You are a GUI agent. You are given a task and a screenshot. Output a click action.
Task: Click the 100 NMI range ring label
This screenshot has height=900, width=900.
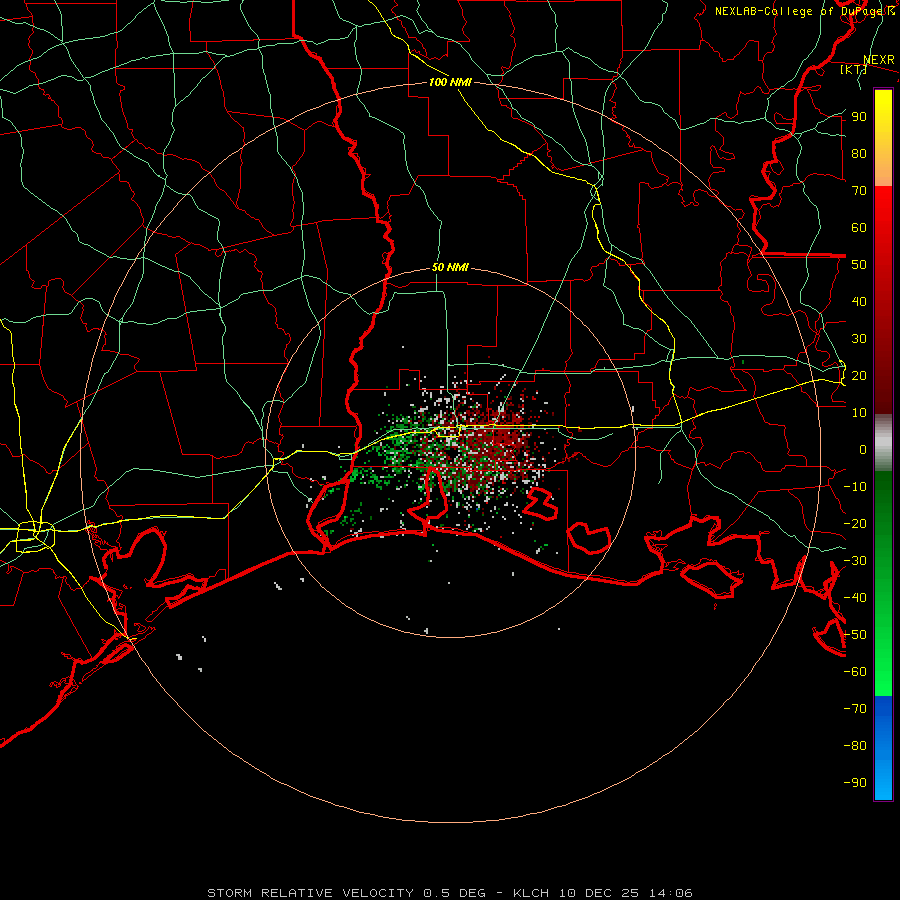[450, 82]
